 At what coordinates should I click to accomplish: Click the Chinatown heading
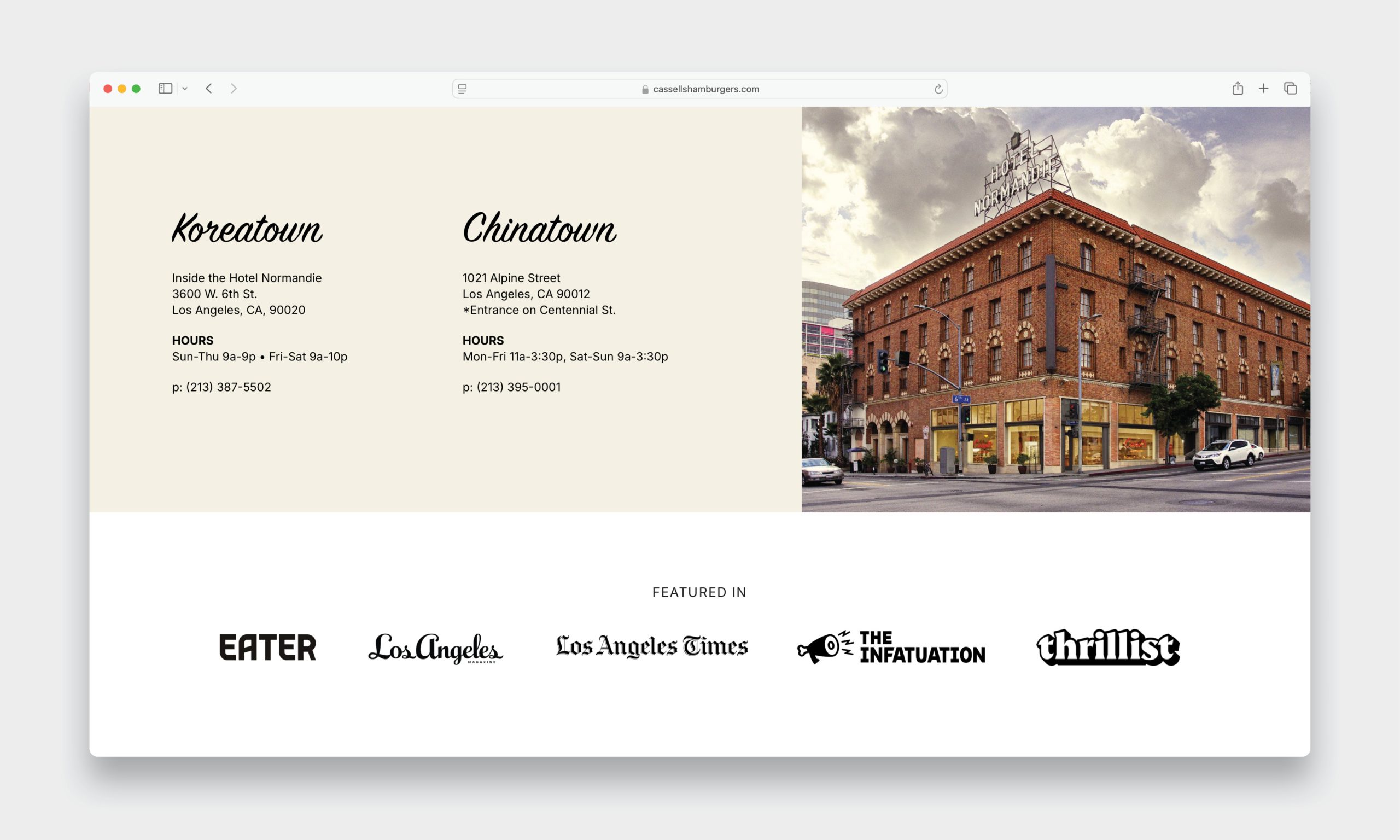click(x=539, y=228)
